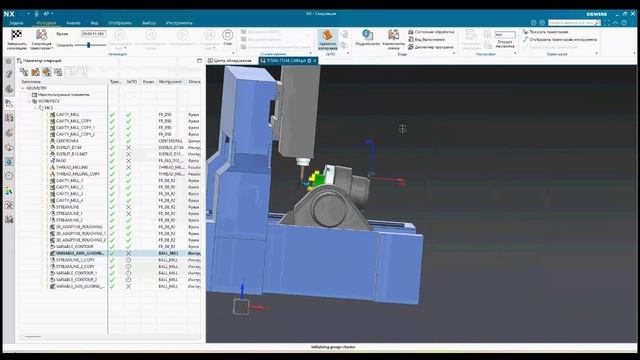The height and width of the screenshot is (360, 640).
Task: Open the clock History sidebar icon
Action: 9,176
